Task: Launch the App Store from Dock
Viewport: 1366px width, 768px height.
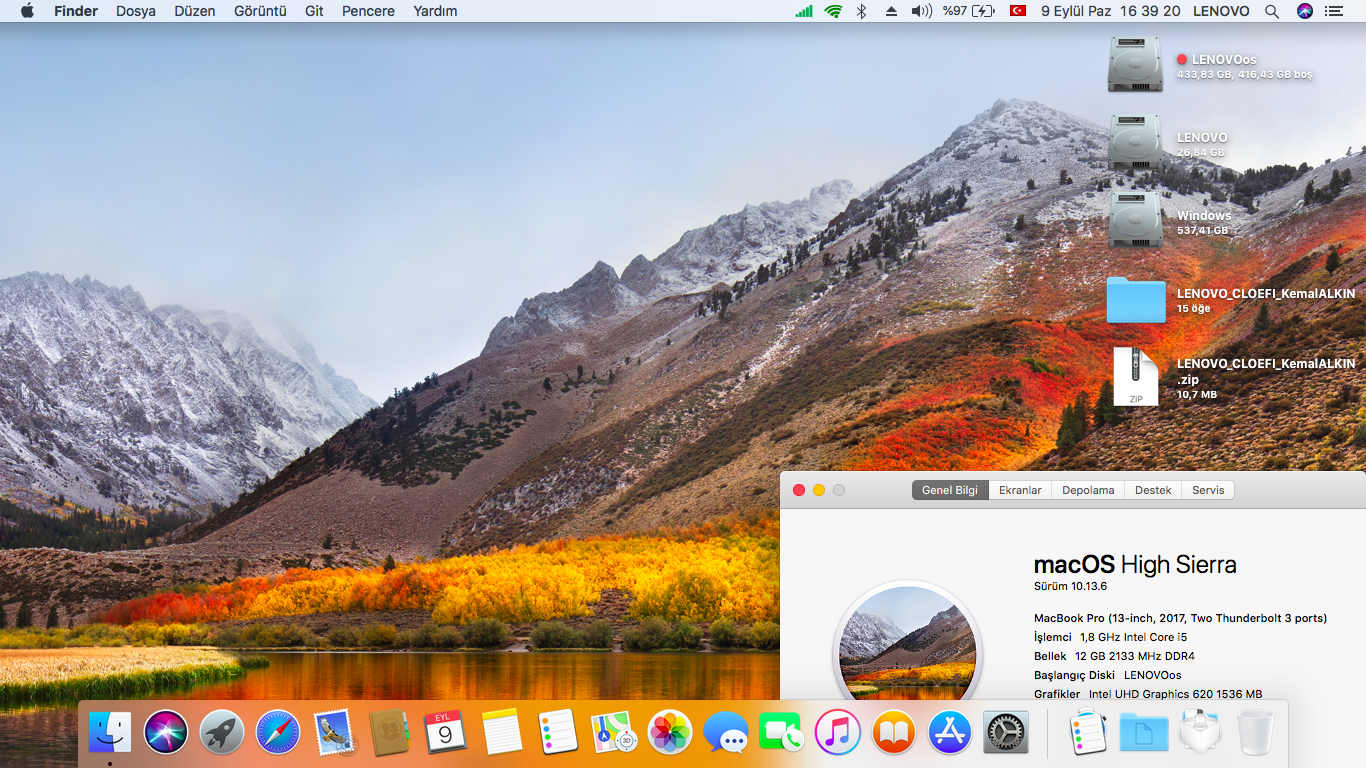Action: [950, 733]
